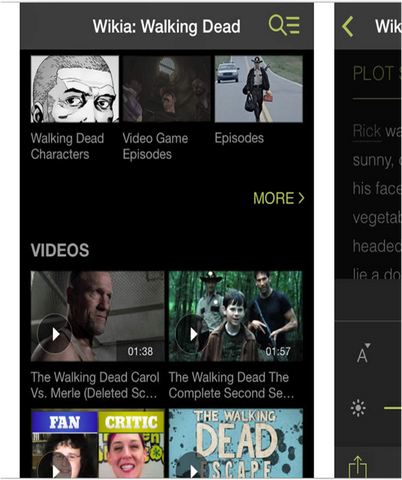Click the 01:38 duration badge
This screenshot has height=480, width=402.
[x=140, y=351]
